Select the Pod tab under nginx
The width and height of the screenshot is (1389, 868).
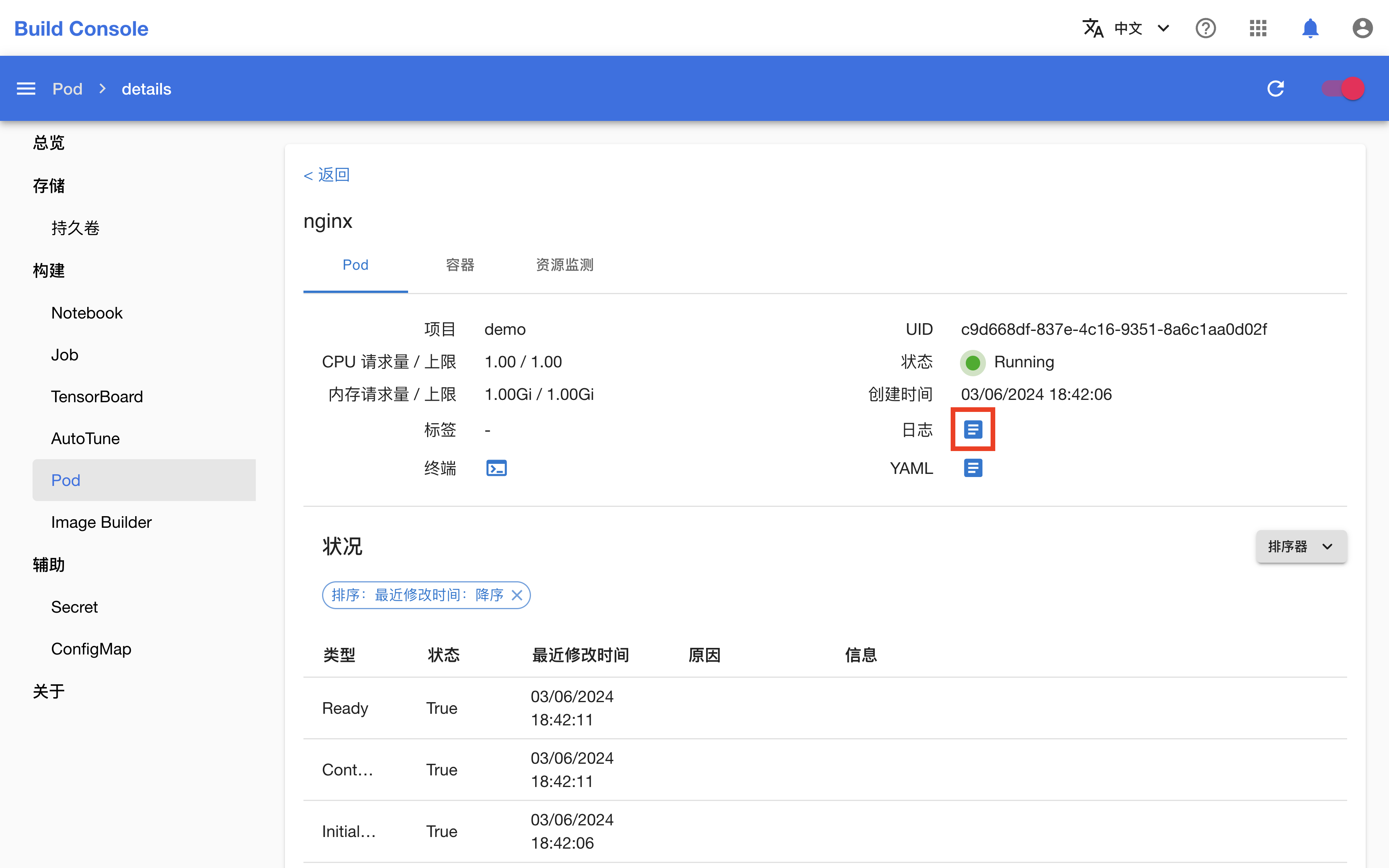(x=355, y=265)
